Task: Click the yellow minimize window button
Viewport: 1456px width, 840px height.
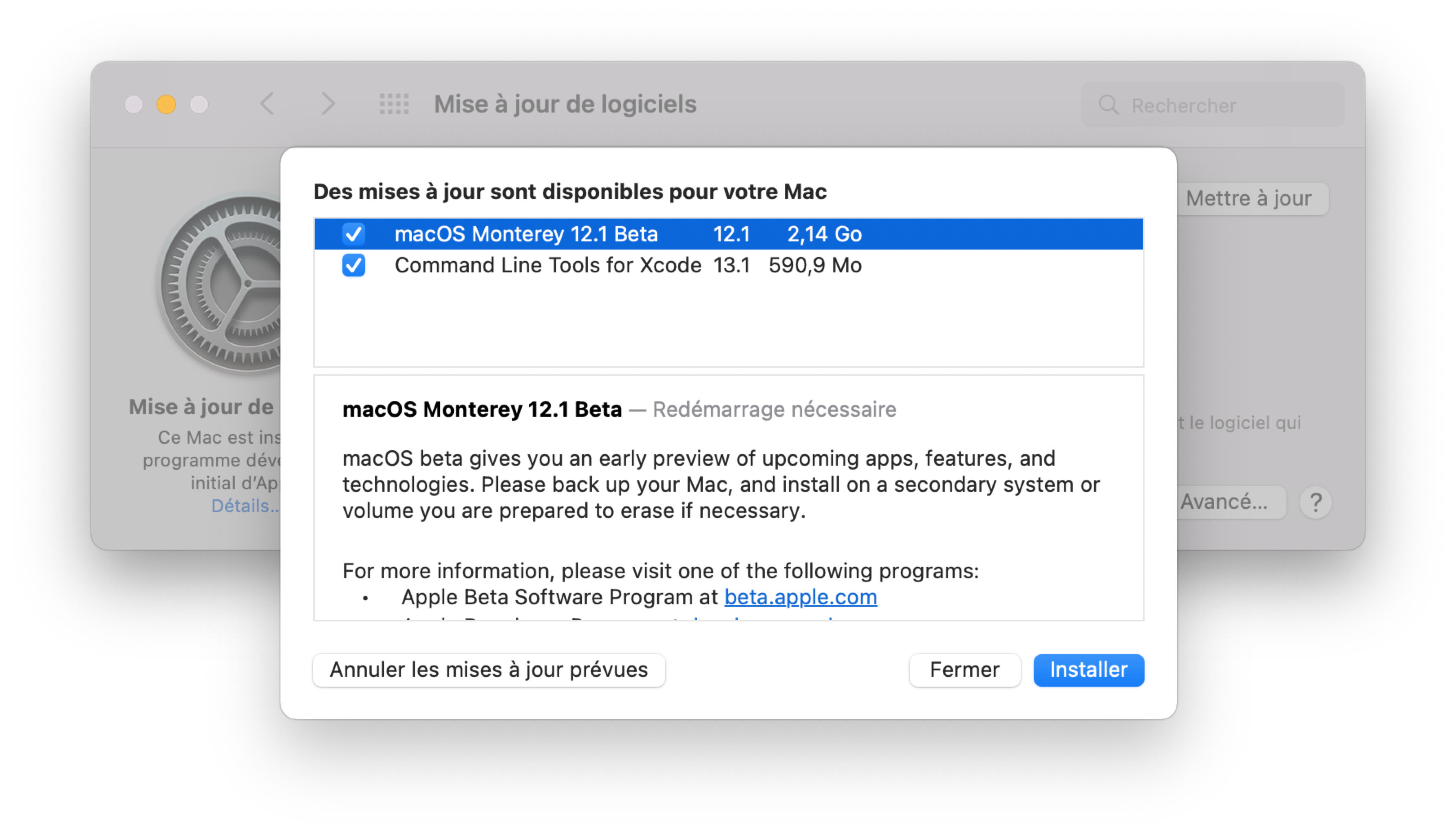Action: (x=167, y=104)
